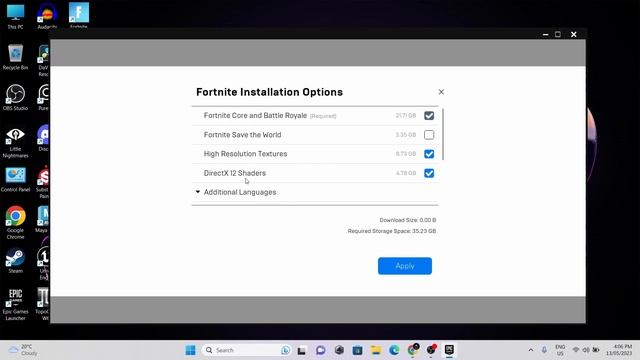This screenshot has height=360, width=640.
Task: Open Windows Start menu
Action: (x=190, y=350)
